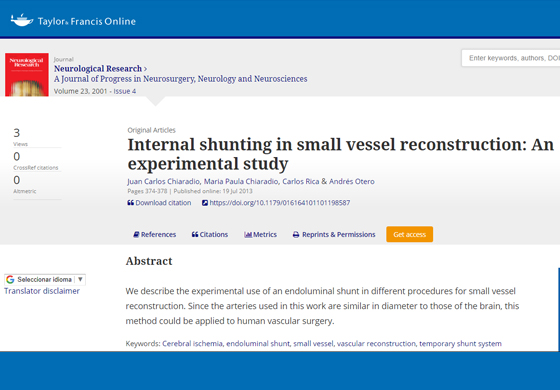This screenshot has height=390, width=560.
Task: Expand the Neurological Research journal chevron
Action: (145, 69)
